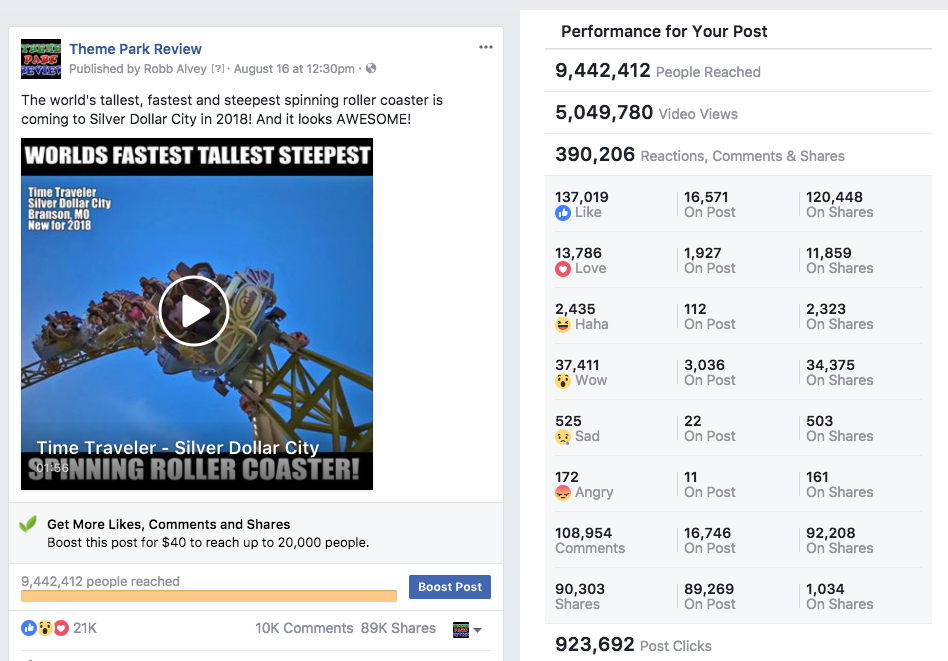Play the Time Traveler roller coaster video
Viewport: 948px width, 661px height.
coord(194,311)
